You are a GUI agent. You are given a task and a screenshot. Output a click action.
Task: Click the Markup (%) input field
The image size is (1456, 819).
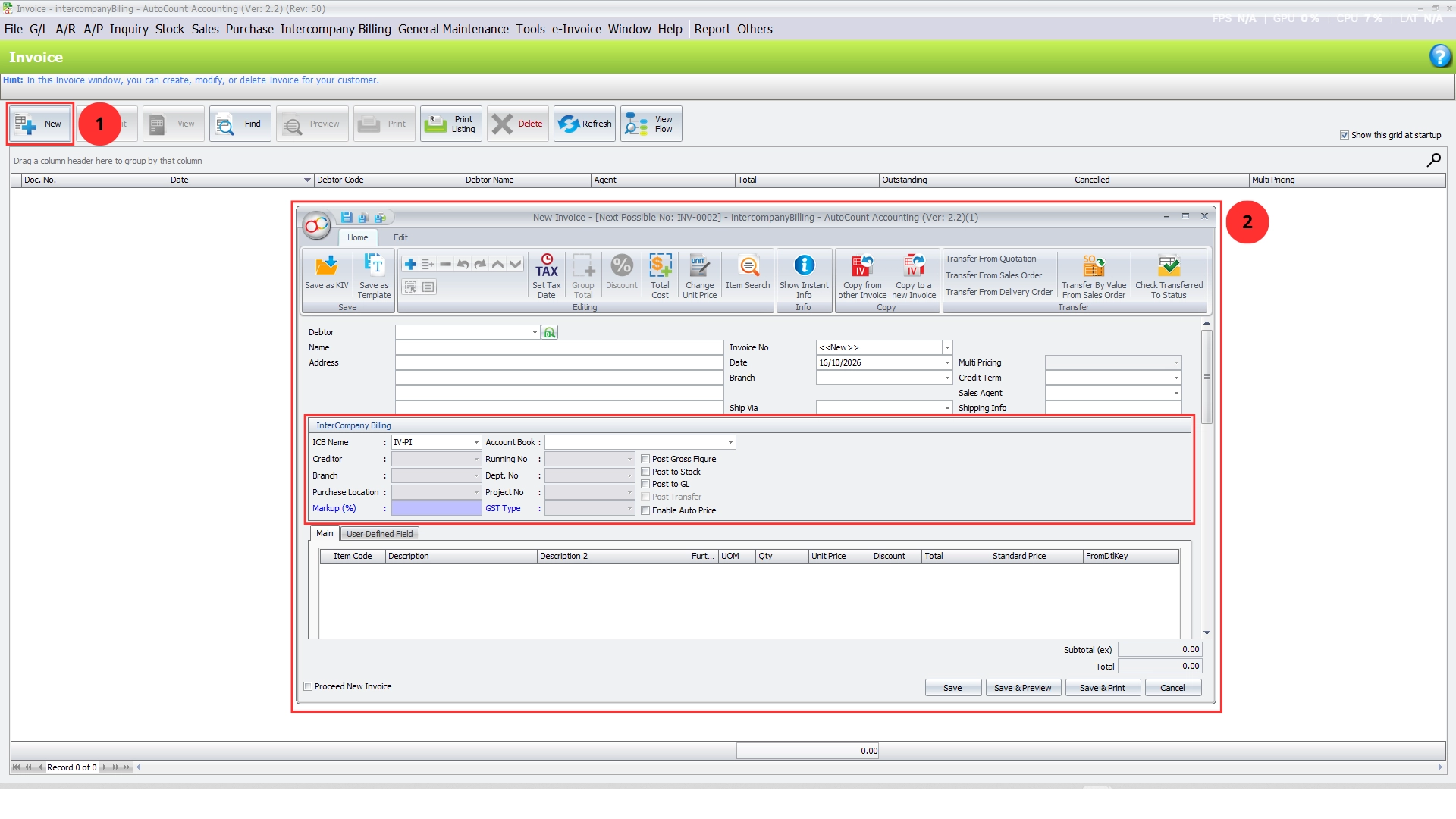click(436, 509)
